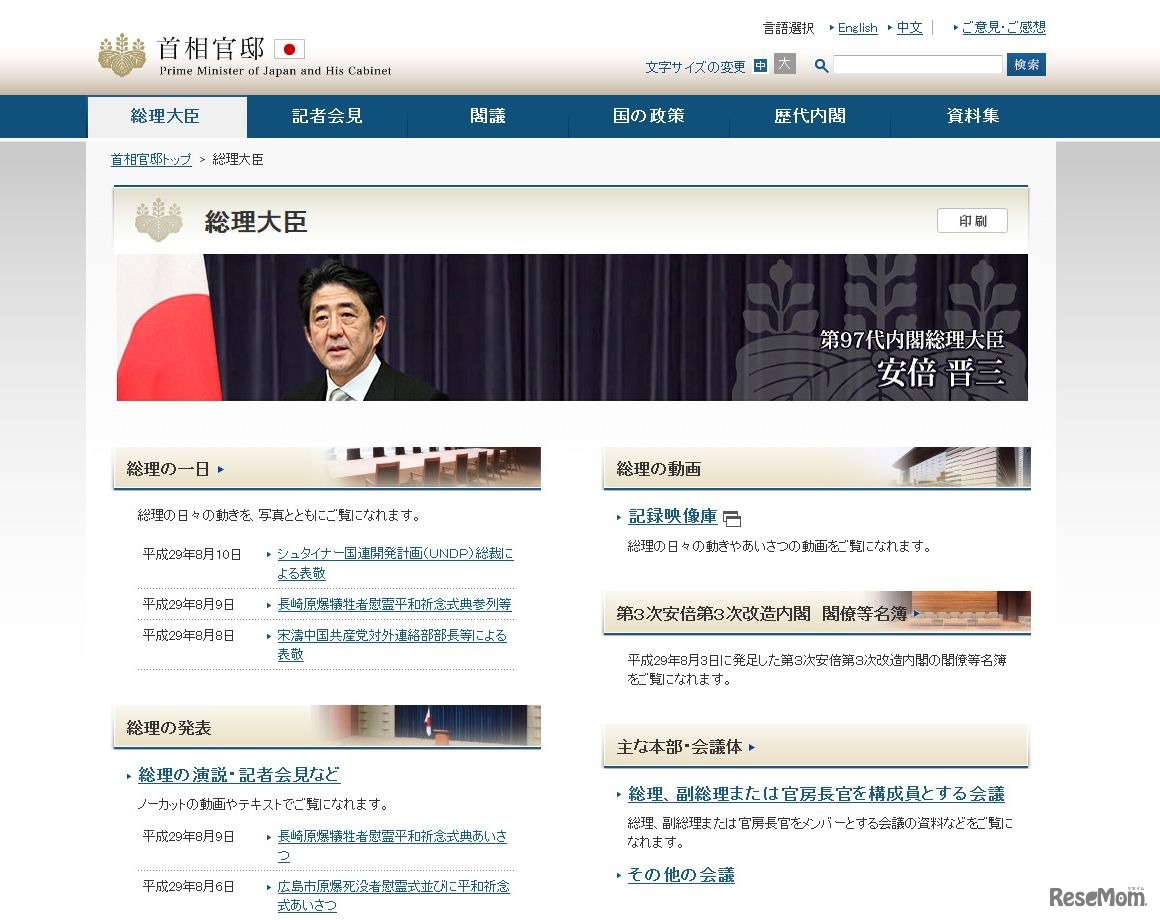Switch to the 記者会見 tab
1160x920 pixels.
327,117
